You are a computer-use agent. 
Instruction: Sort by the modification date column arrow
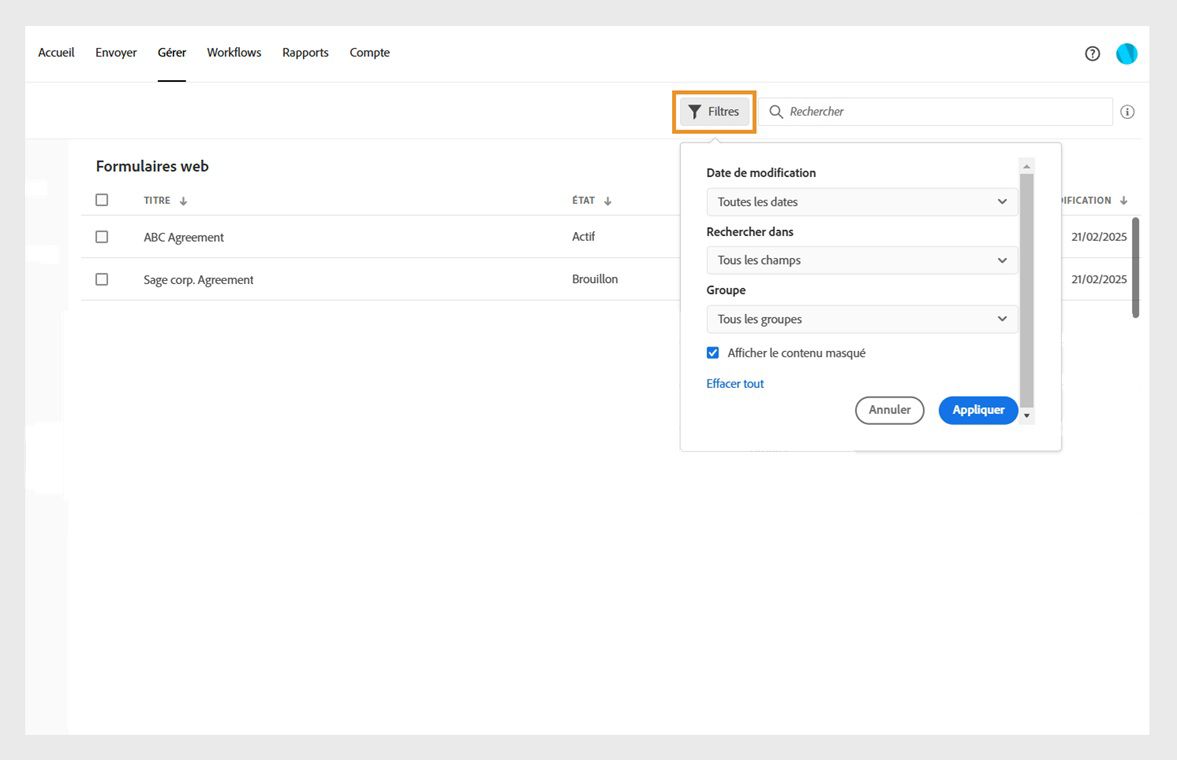(1124, 200)
